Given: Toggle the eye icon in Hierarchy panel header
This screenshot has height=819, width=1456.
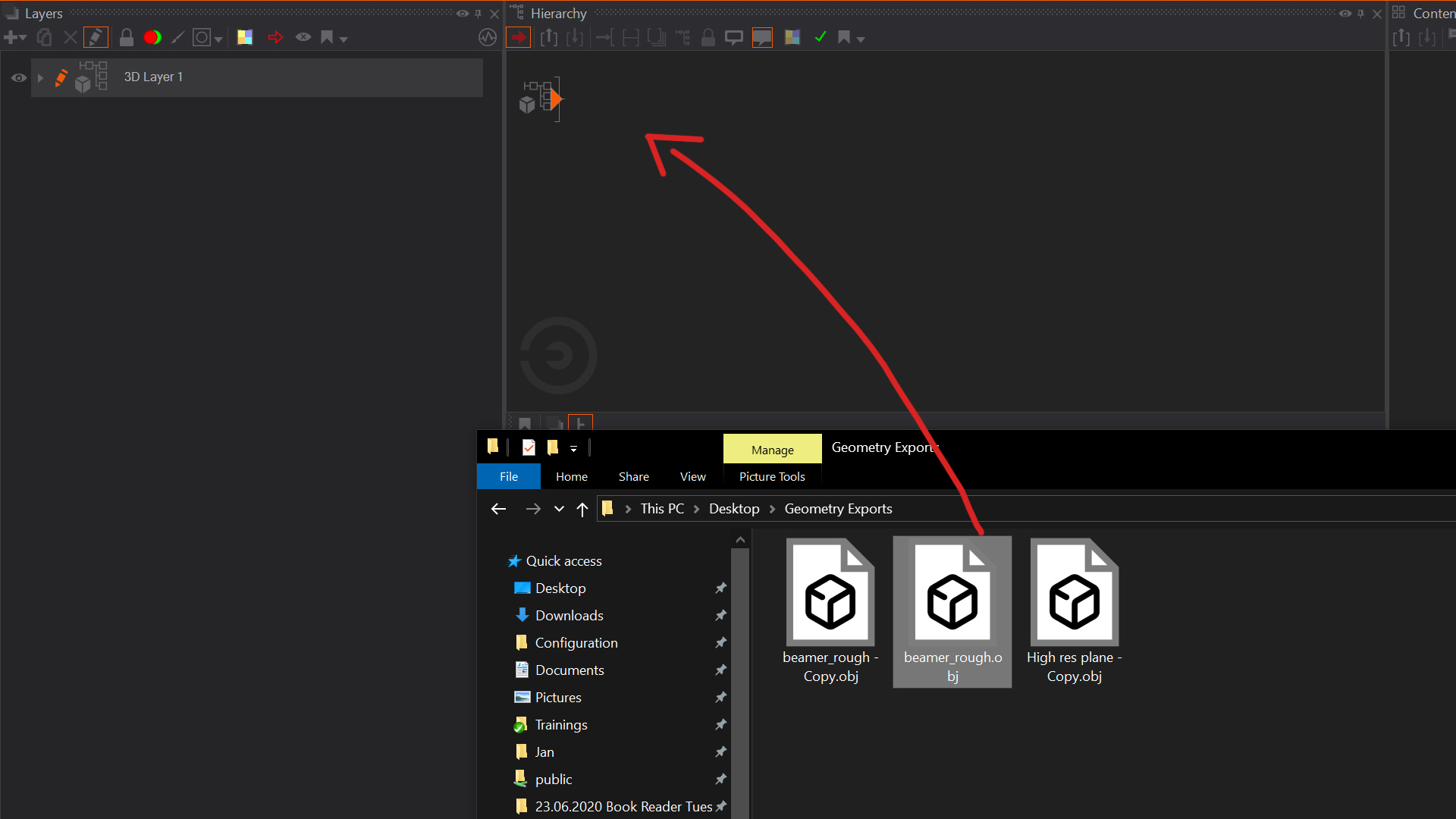Looking at the screenshot, I should (1345, 14).
